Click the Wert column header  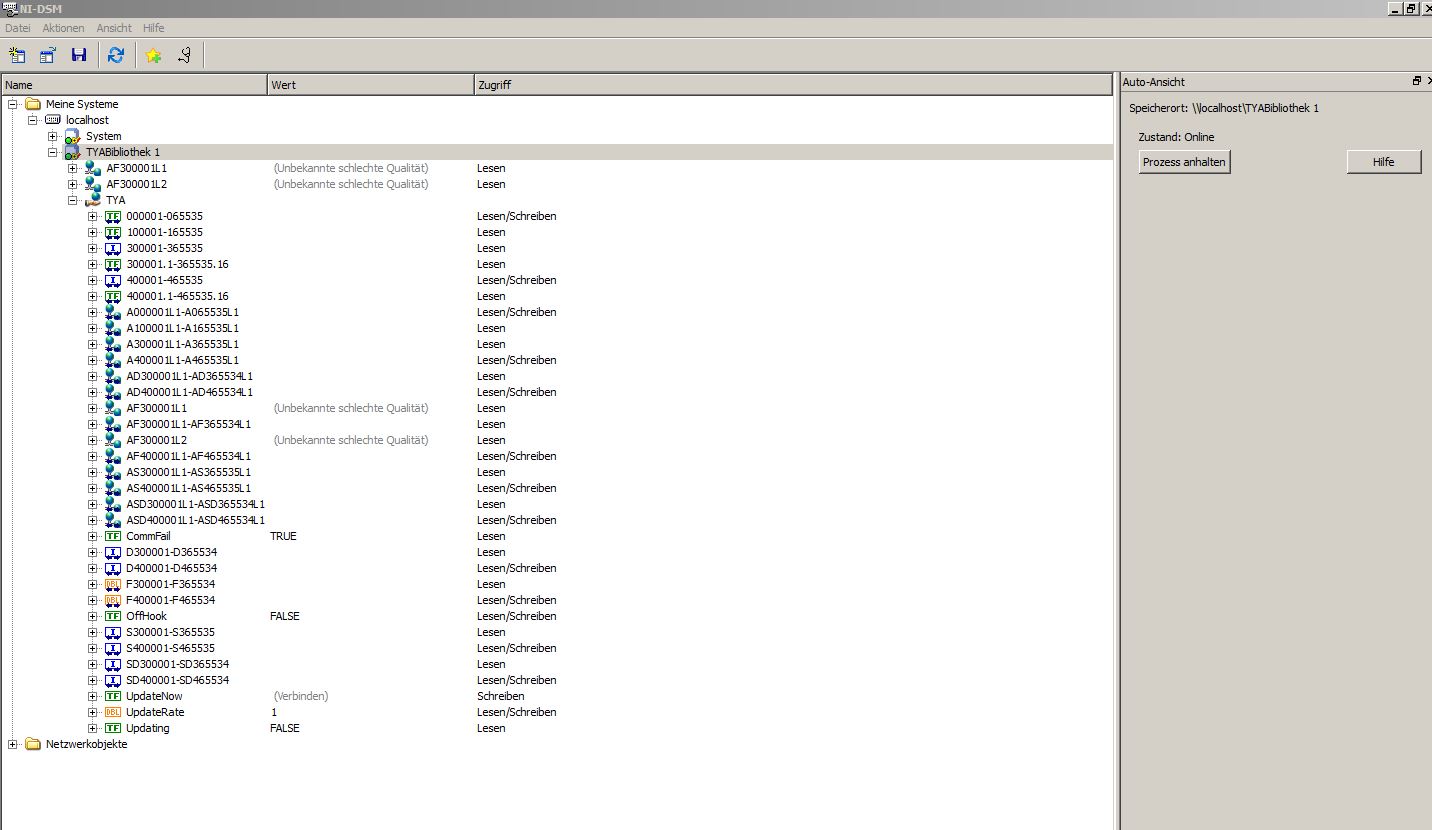371,85
